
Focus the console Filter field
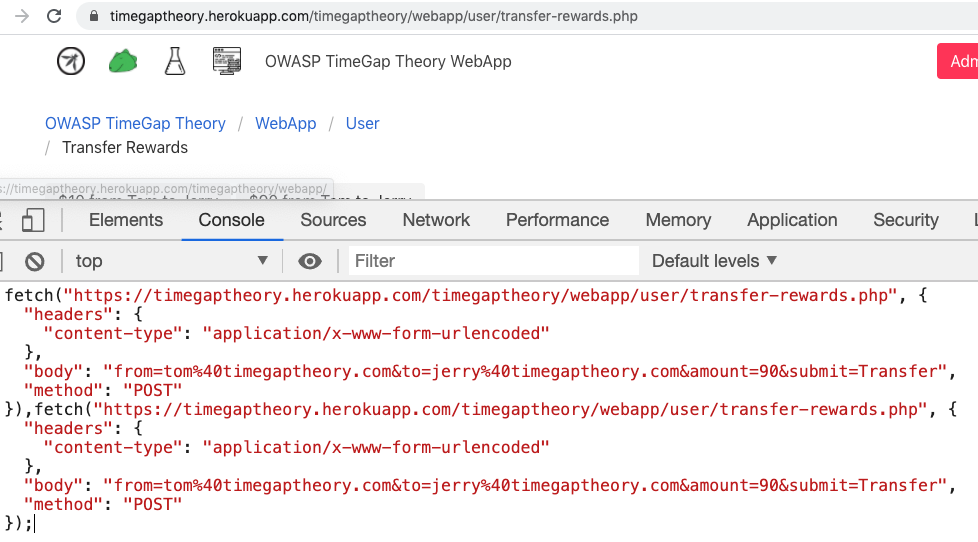[493, 261]
